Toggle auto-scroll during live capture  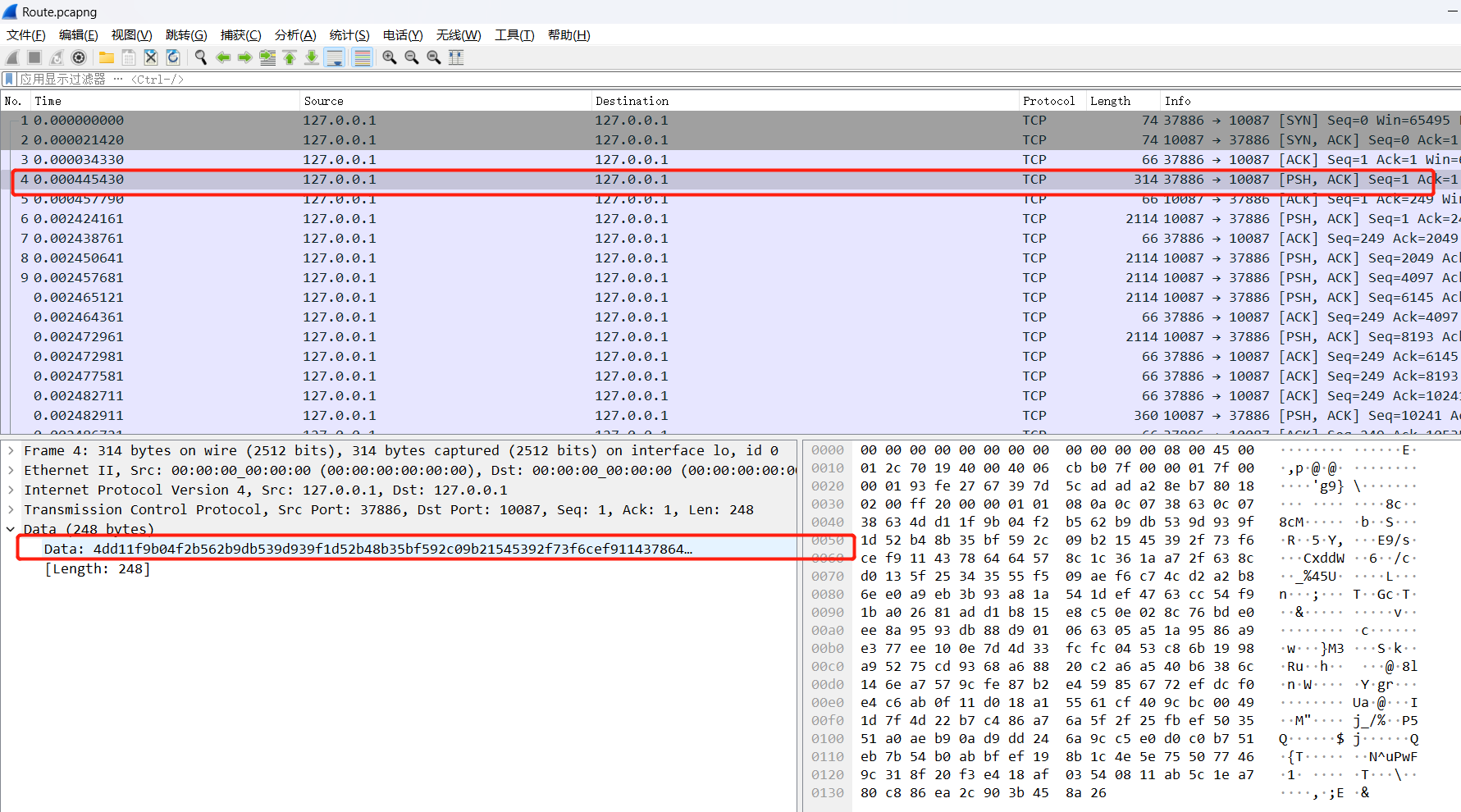(335, 57)
